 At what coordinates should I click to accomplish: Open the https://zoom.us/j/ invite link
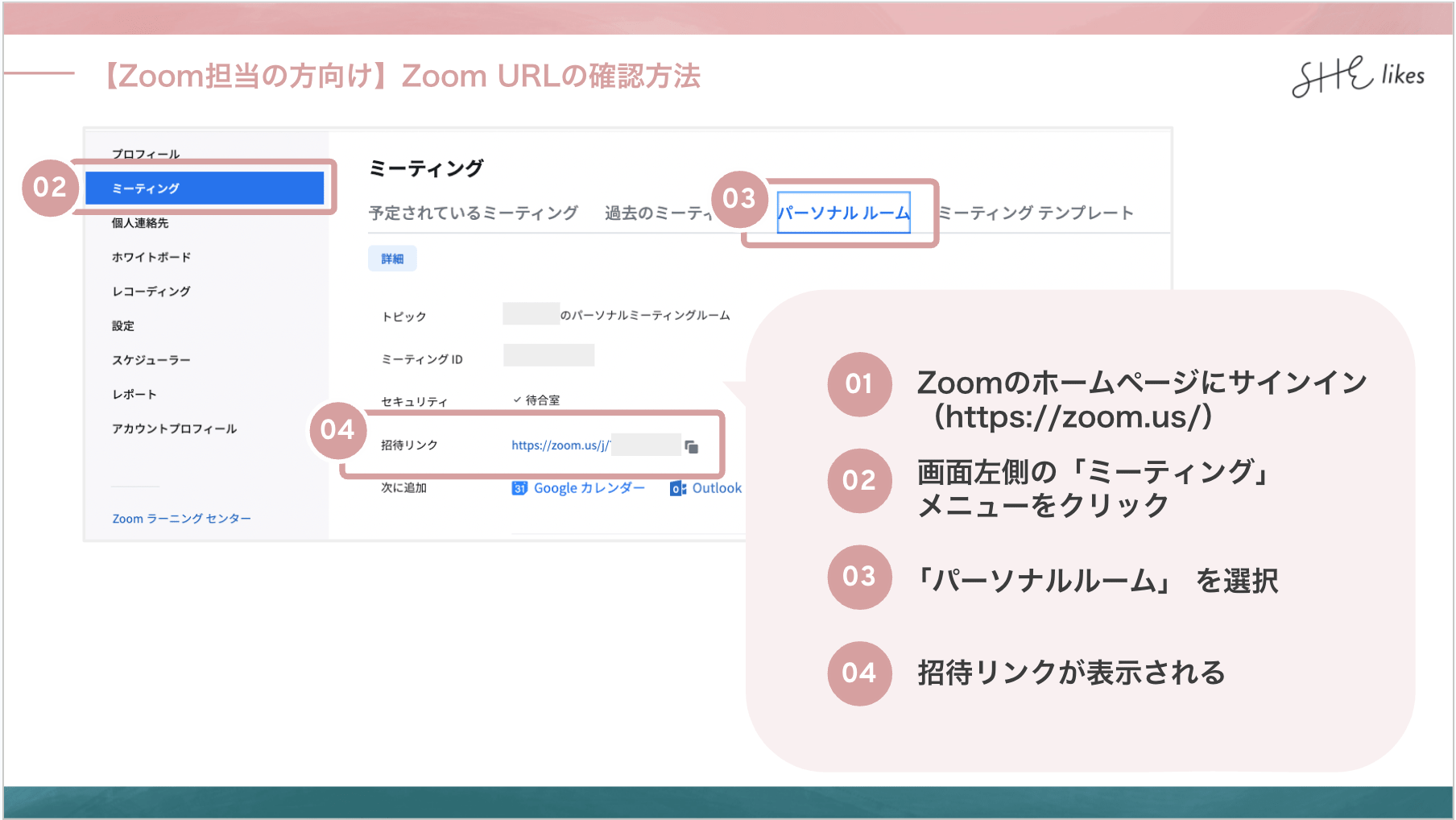[560, 445]
